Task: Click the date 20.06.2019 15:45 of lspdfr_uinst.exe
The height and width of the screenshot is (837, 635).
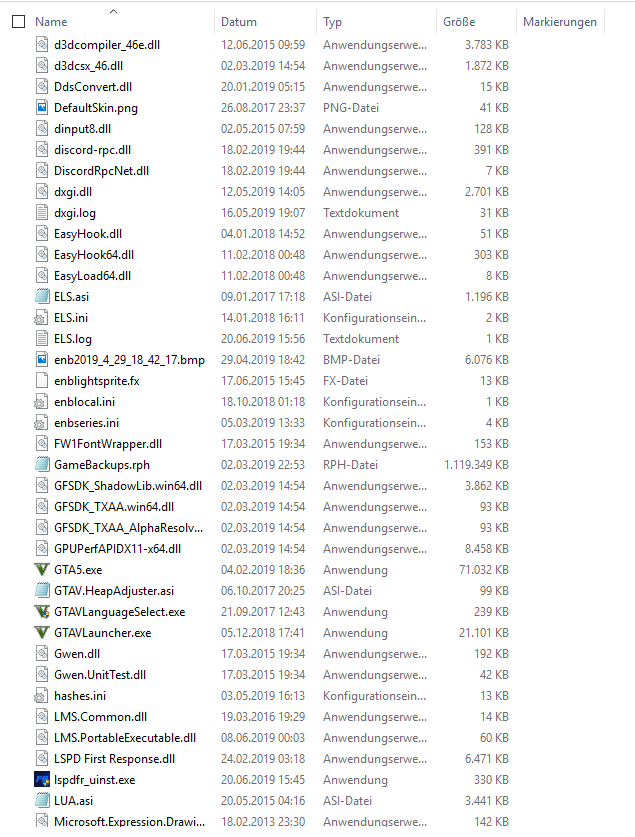Action: 263,779
